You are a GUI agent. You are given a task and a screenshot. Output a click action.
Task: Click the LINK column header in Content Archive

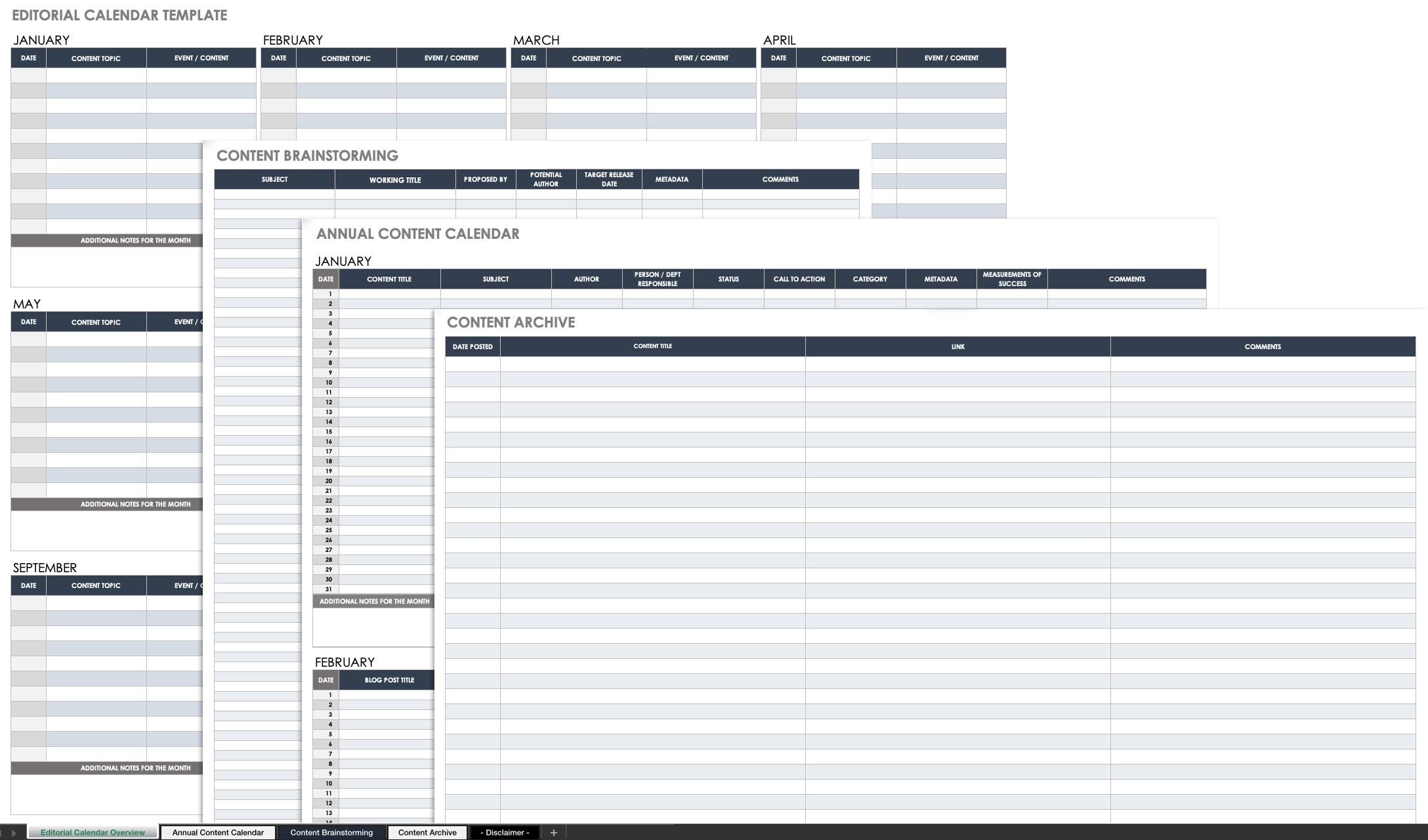click(956, 345)
